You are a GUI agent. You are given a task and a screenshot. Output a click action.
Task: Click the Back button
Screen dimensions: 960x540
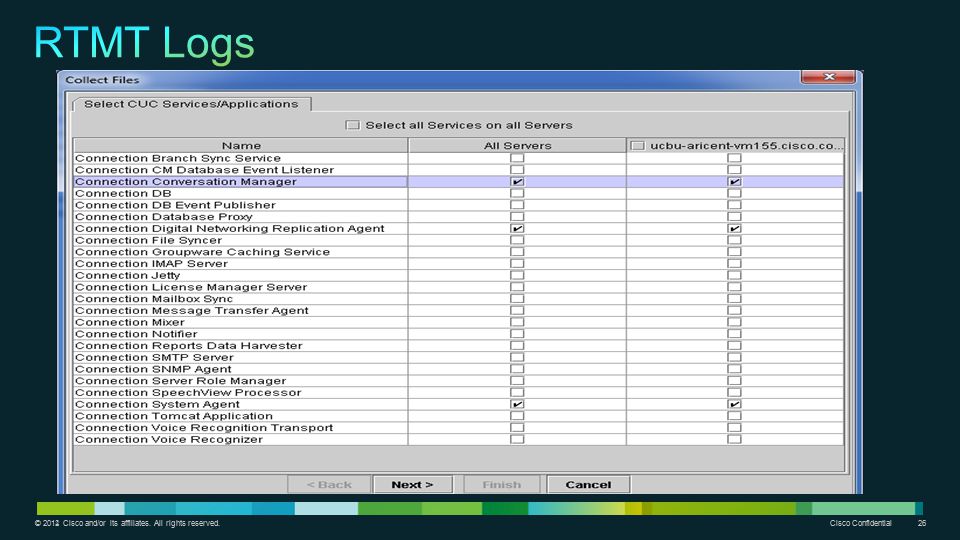tap(329, 484)
